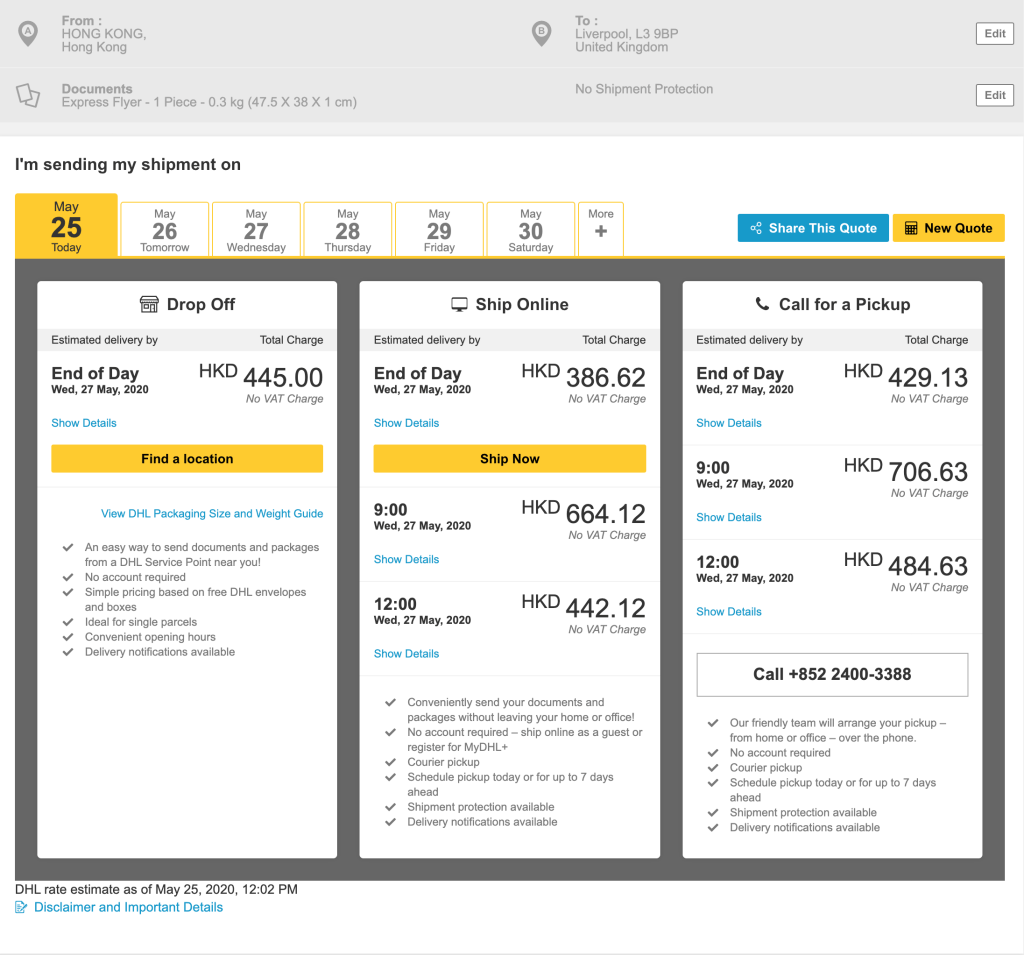Image resolution: width=1024 pixels, height=955 pixels.
Task: Click the Liverpool, L3 9BP destination text
Action: [x=626, y=34]
